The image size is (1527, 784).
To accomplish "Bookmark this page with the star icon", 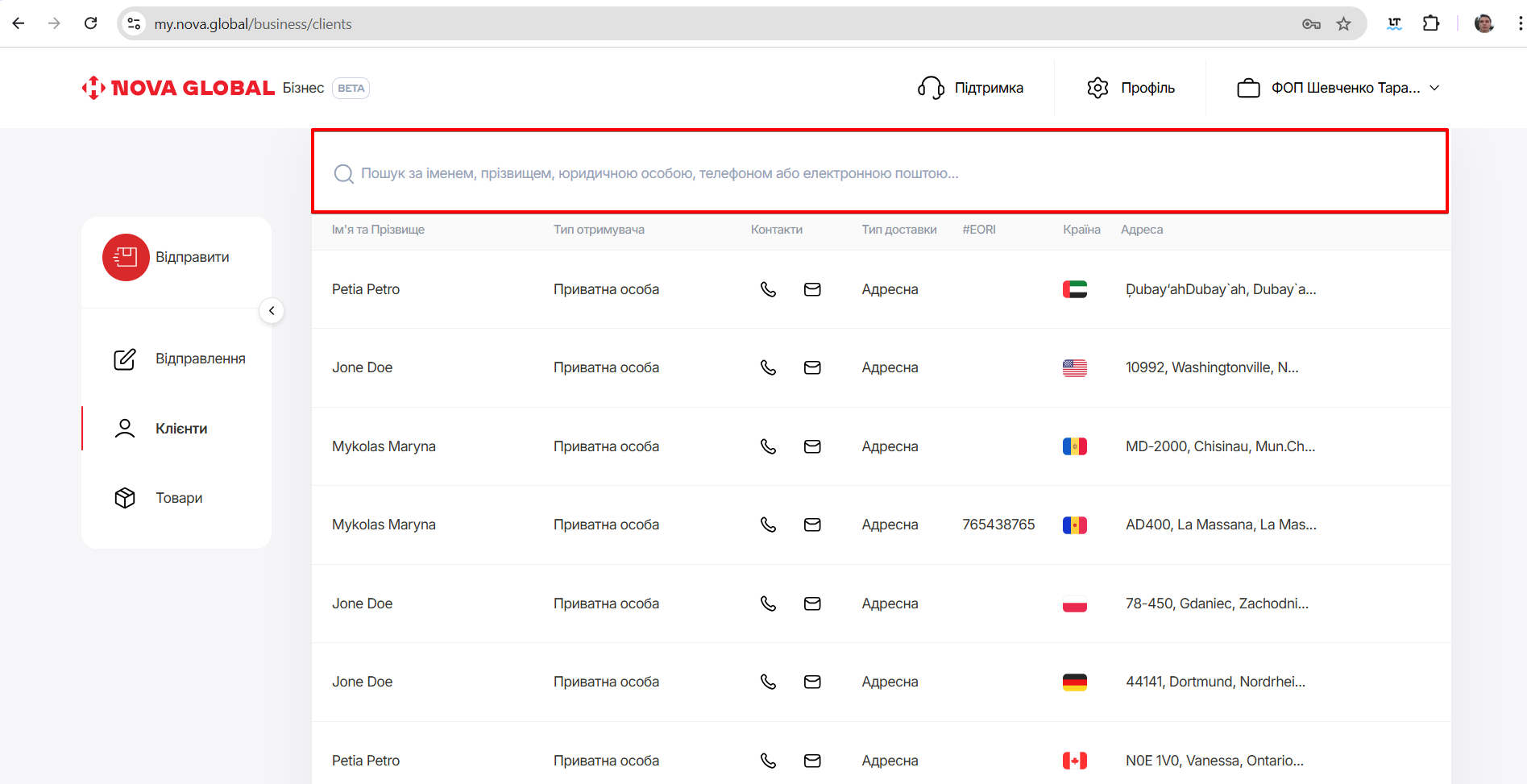I will (1343, 23).
